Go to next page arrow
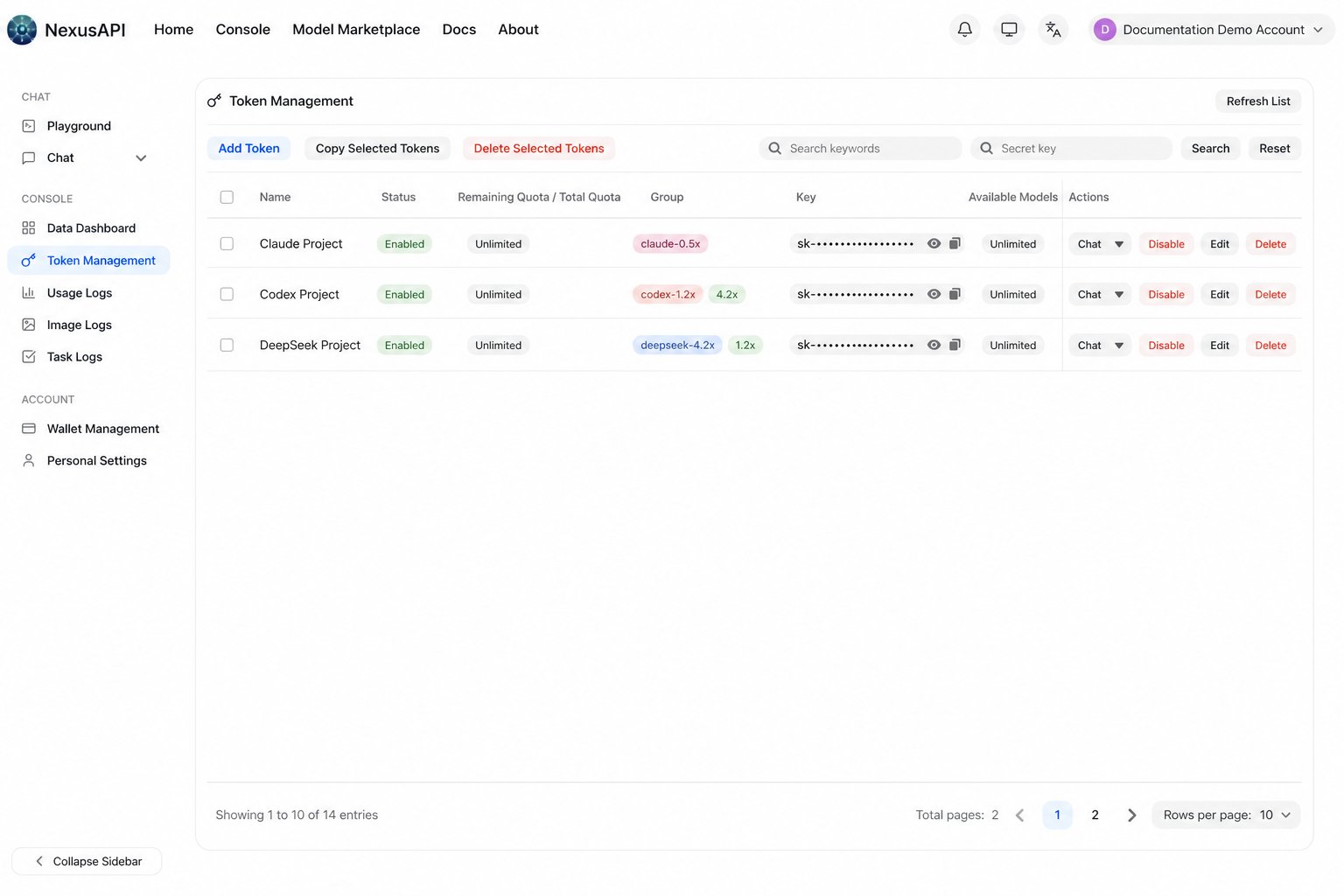 (1132, 815)
